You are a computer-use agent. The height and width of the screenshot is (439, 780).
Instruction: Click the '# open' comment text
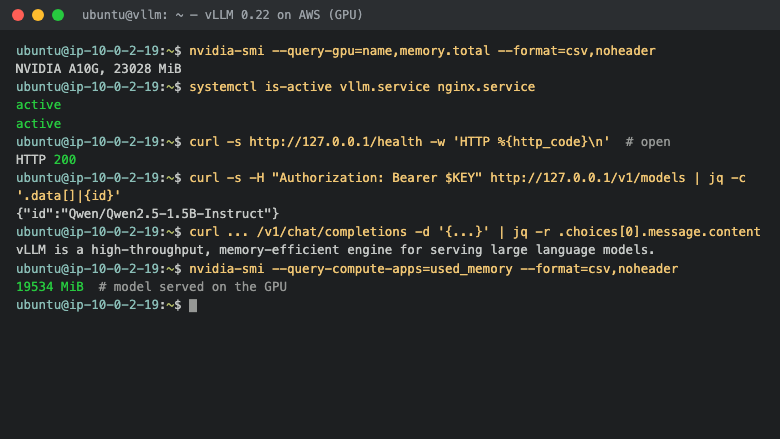pyautogui.click(x=648, y=142)
